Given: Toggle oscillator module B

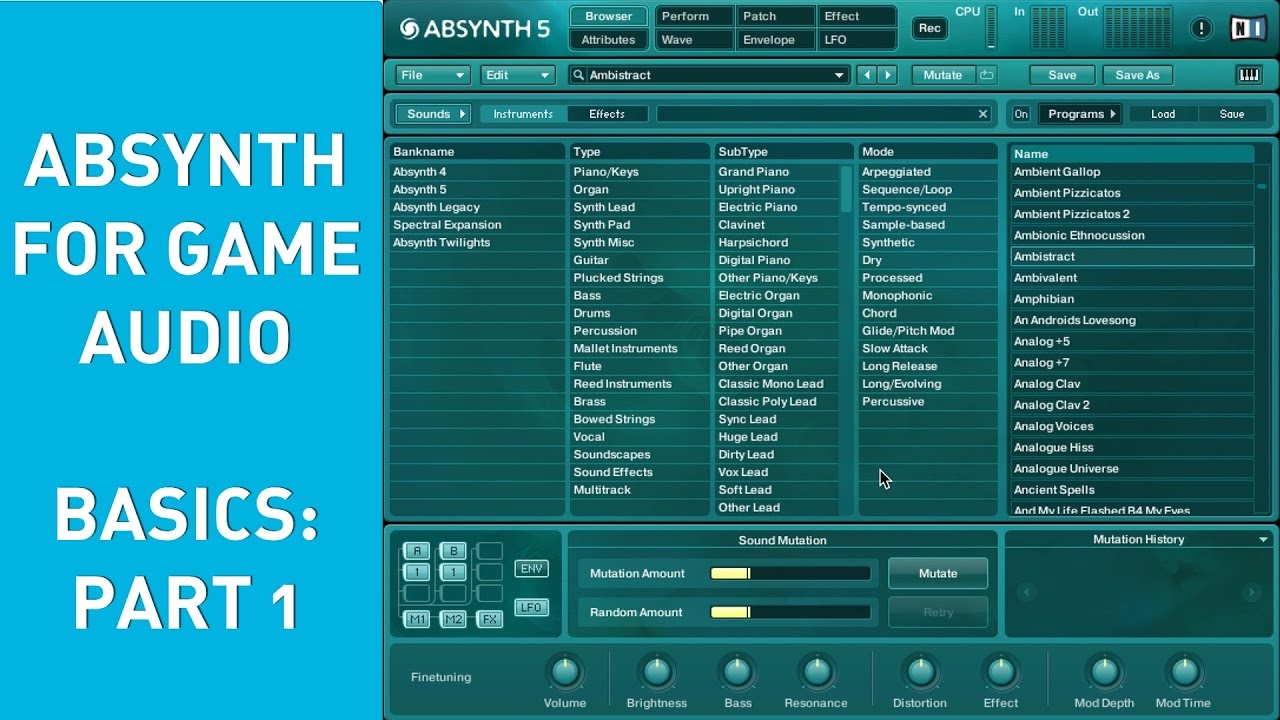Looking at the screenshot, I should point(453,551).
